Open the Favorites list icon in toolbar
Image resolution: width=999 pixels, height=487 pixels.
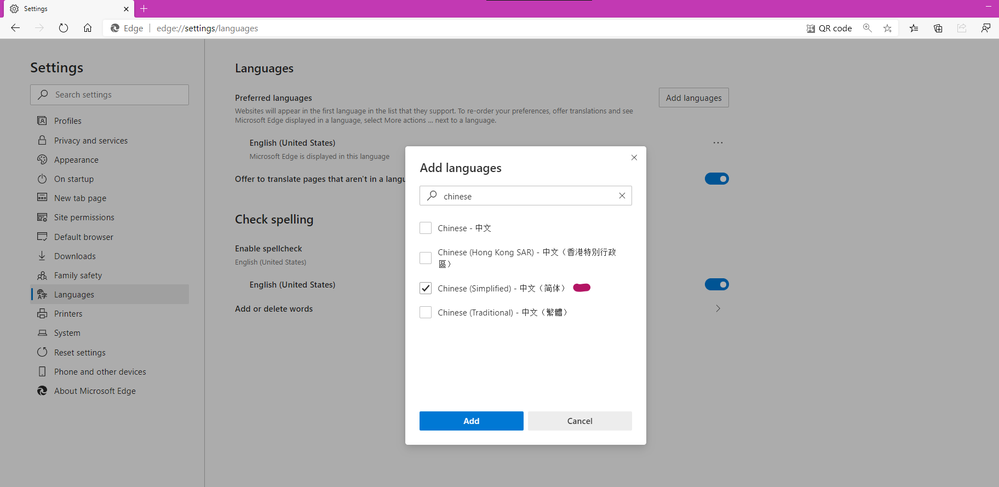(914, 28)
